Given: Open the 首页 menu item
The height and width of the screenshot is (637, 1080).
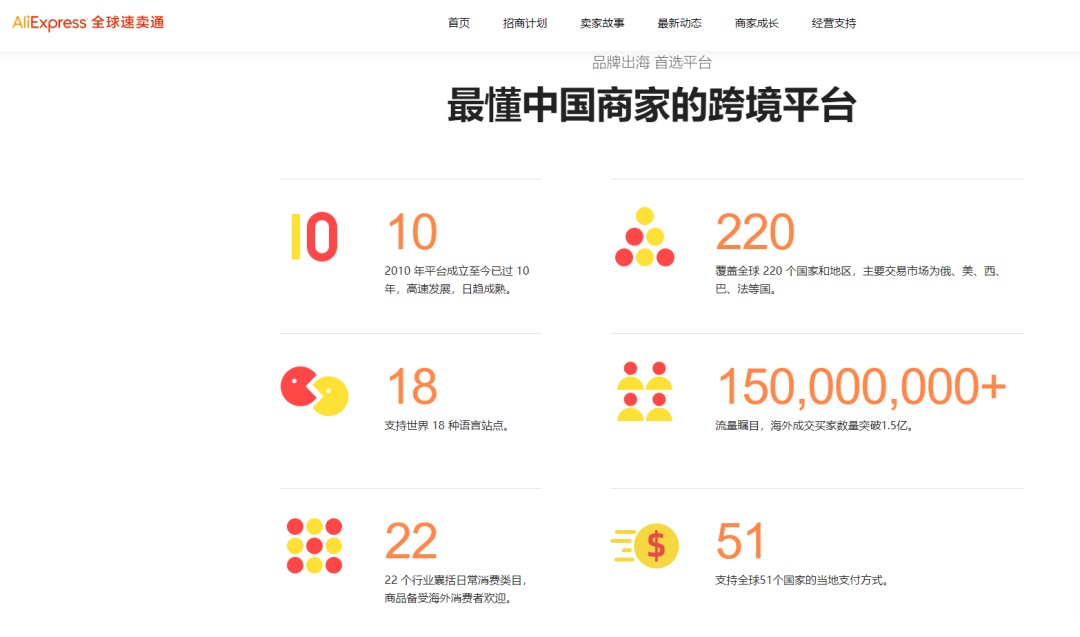Looking at the screenshot, I should pyautogui.click(x=458, y=22).
